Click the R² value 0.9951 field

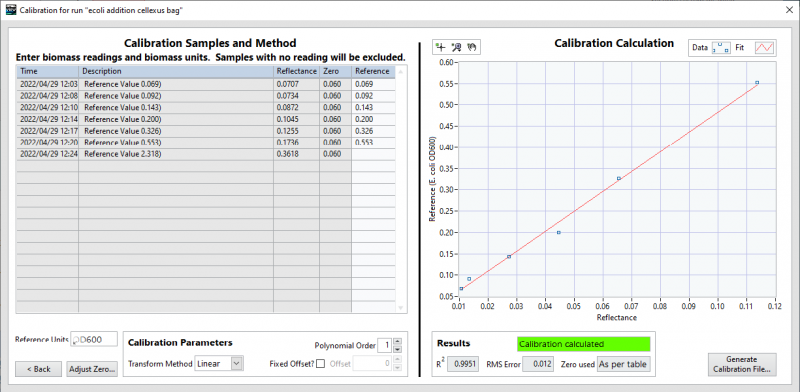click(463, 364)
